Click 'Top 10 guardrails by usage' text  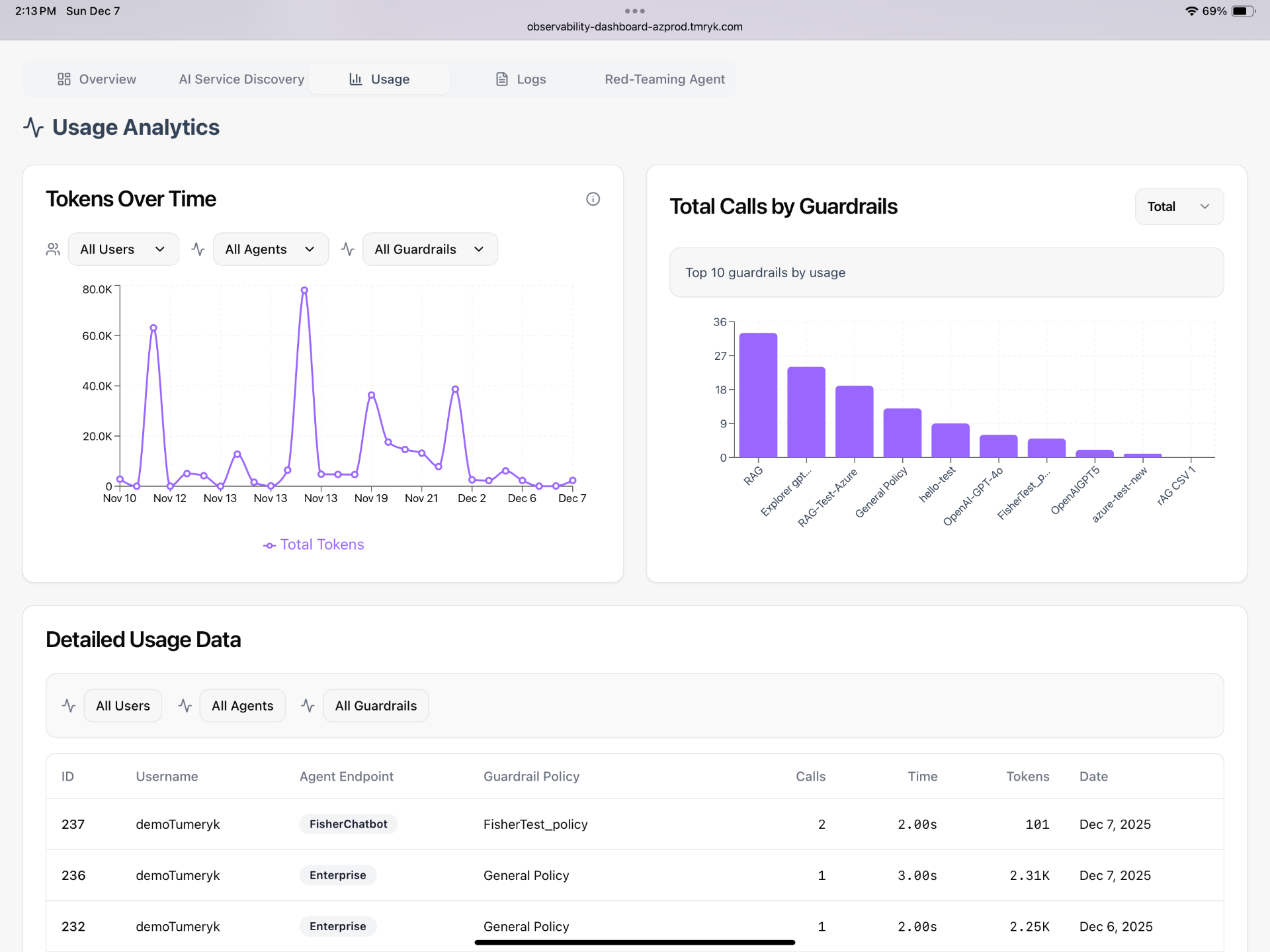(x=765, y=273)
